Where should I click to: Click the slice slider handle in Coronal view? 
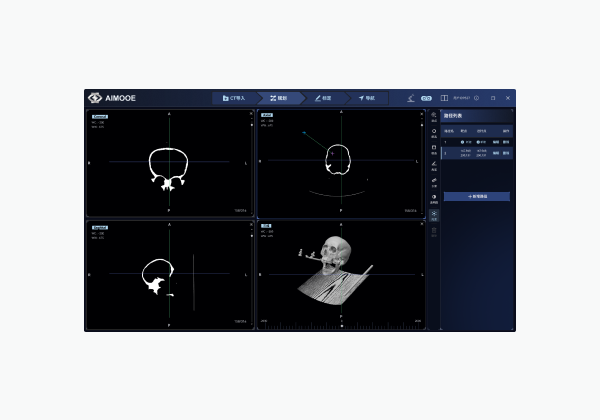251,125
